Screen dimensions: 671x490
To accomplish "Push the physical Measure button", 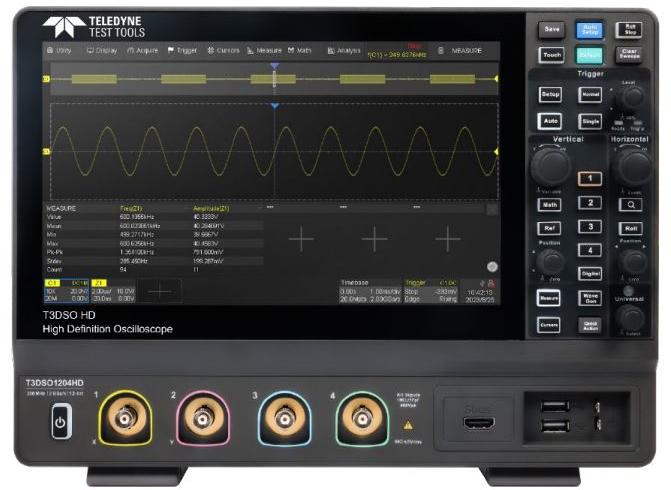I will (x=549, y=298).
